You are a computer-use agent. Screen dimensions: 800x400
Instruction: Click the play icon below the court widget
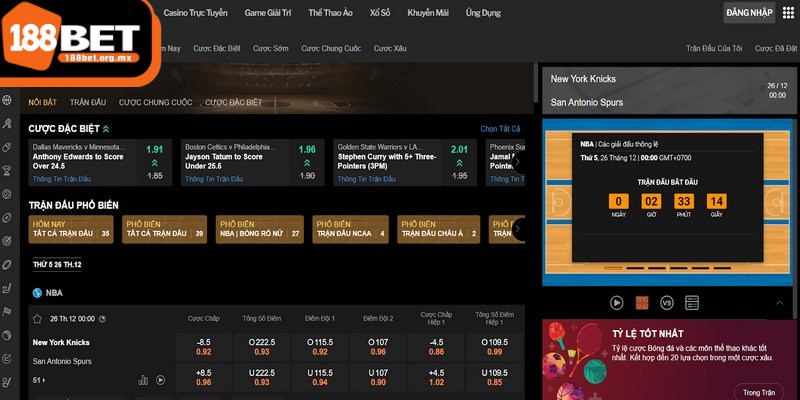[x=617, y=302]
